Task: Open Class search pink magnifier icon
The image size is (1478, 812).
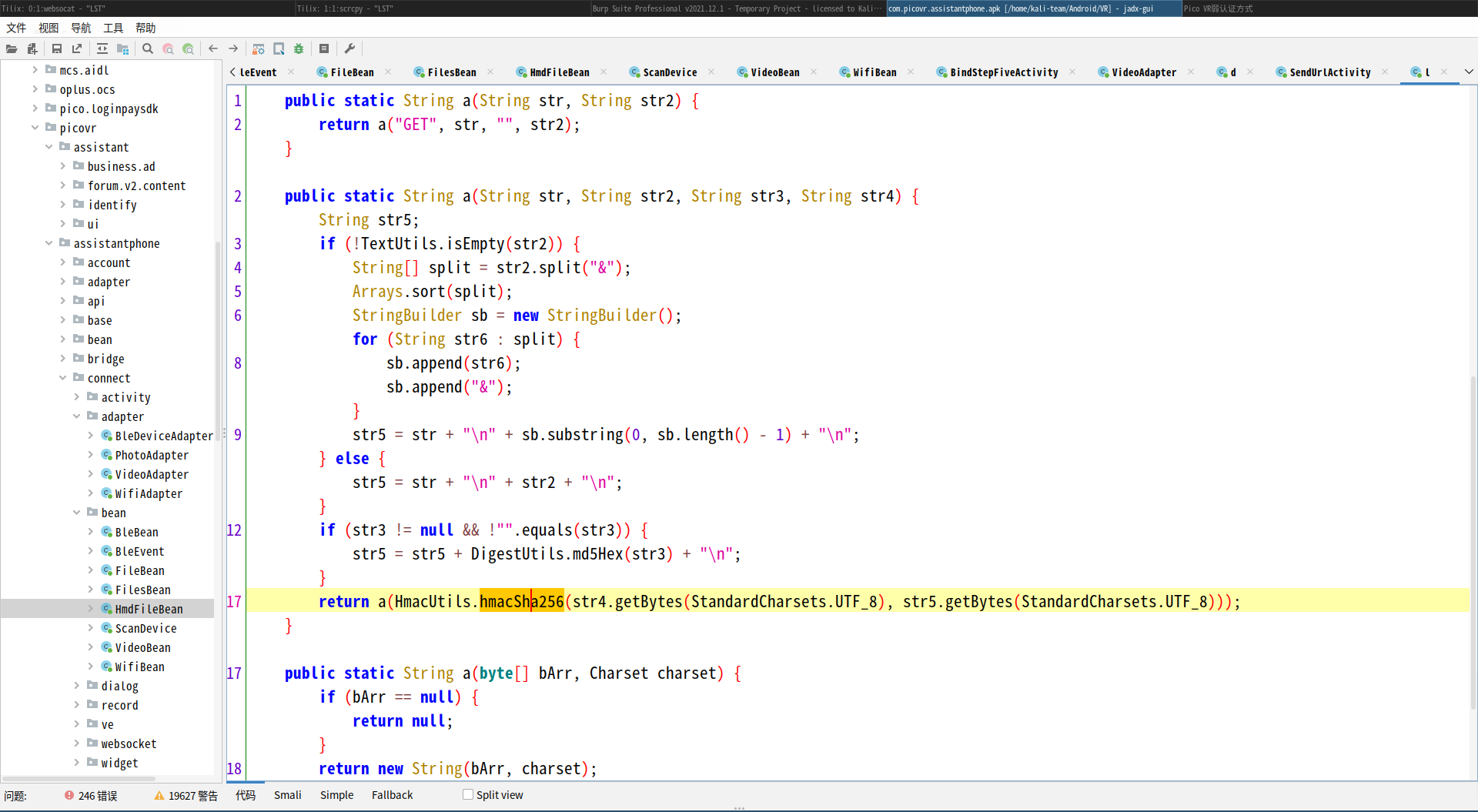Action: click(x=168, y=48)
